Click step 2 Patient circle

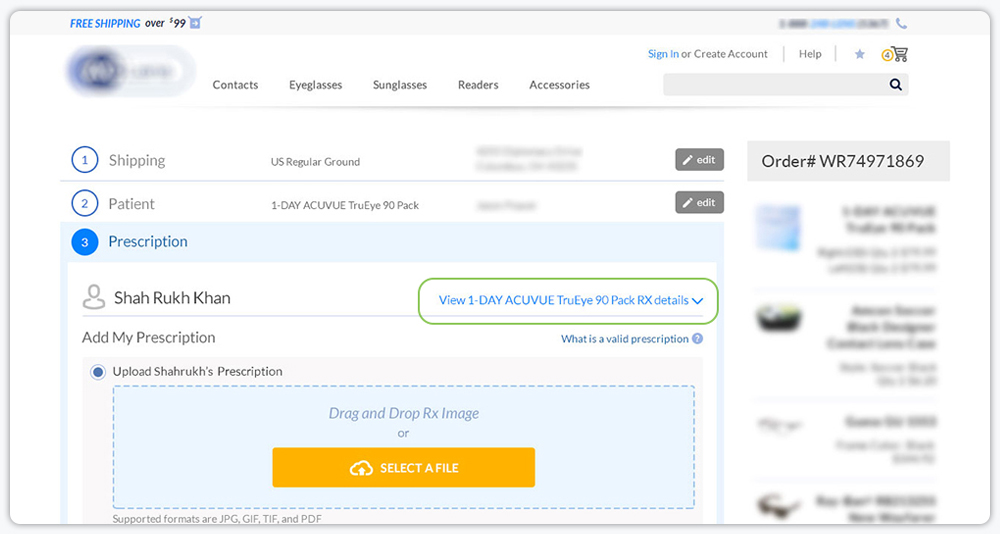(x=84, y=204)
